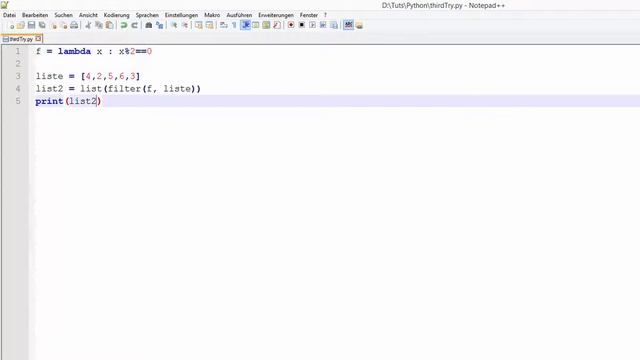Undo with the green arrow icon
Viewport: 640px width, 360px height.
click(x=124, y=25)
